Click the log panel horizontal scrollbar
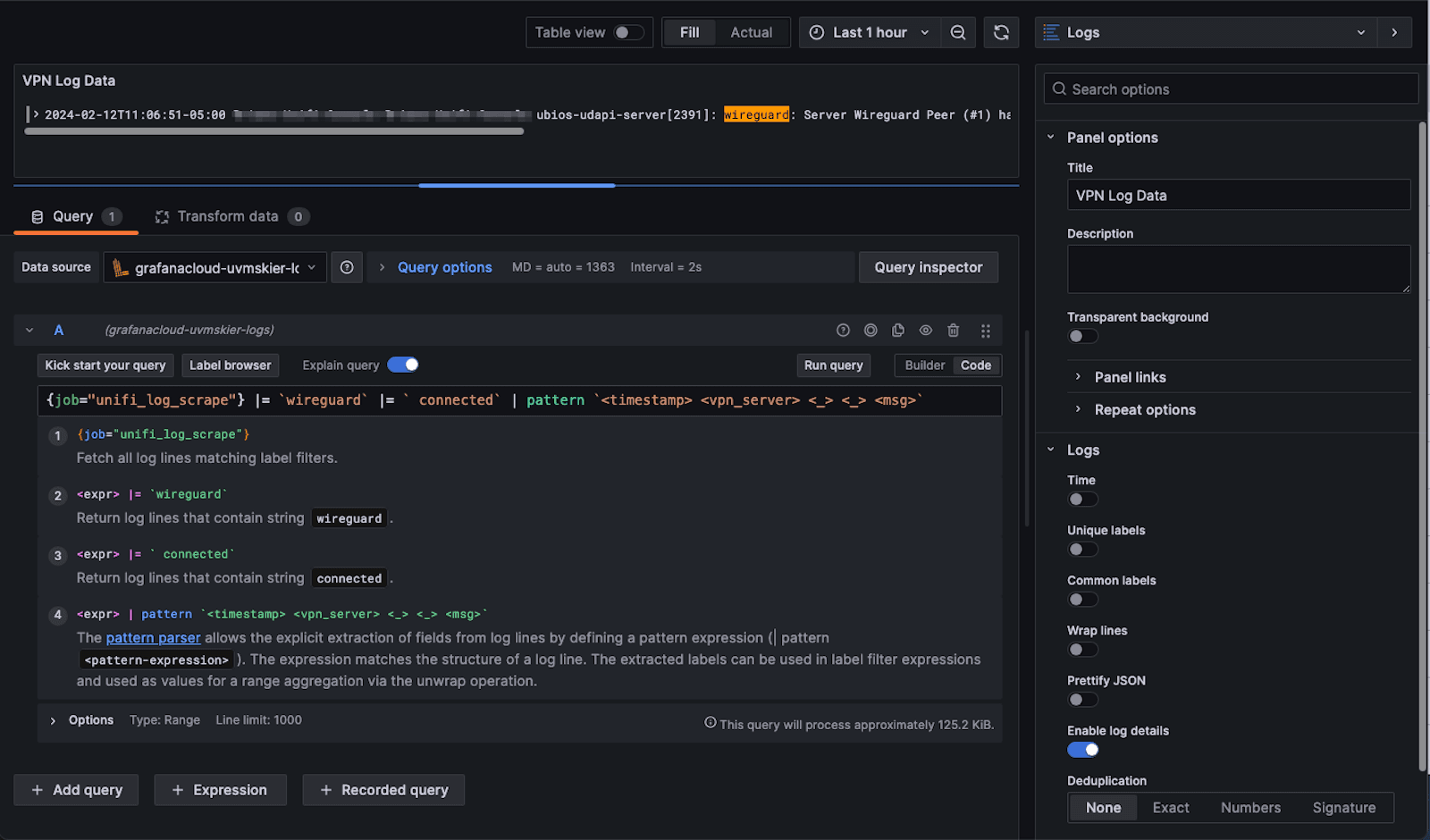The height and width of the screenshot is (840, 1430). point(273,131)
